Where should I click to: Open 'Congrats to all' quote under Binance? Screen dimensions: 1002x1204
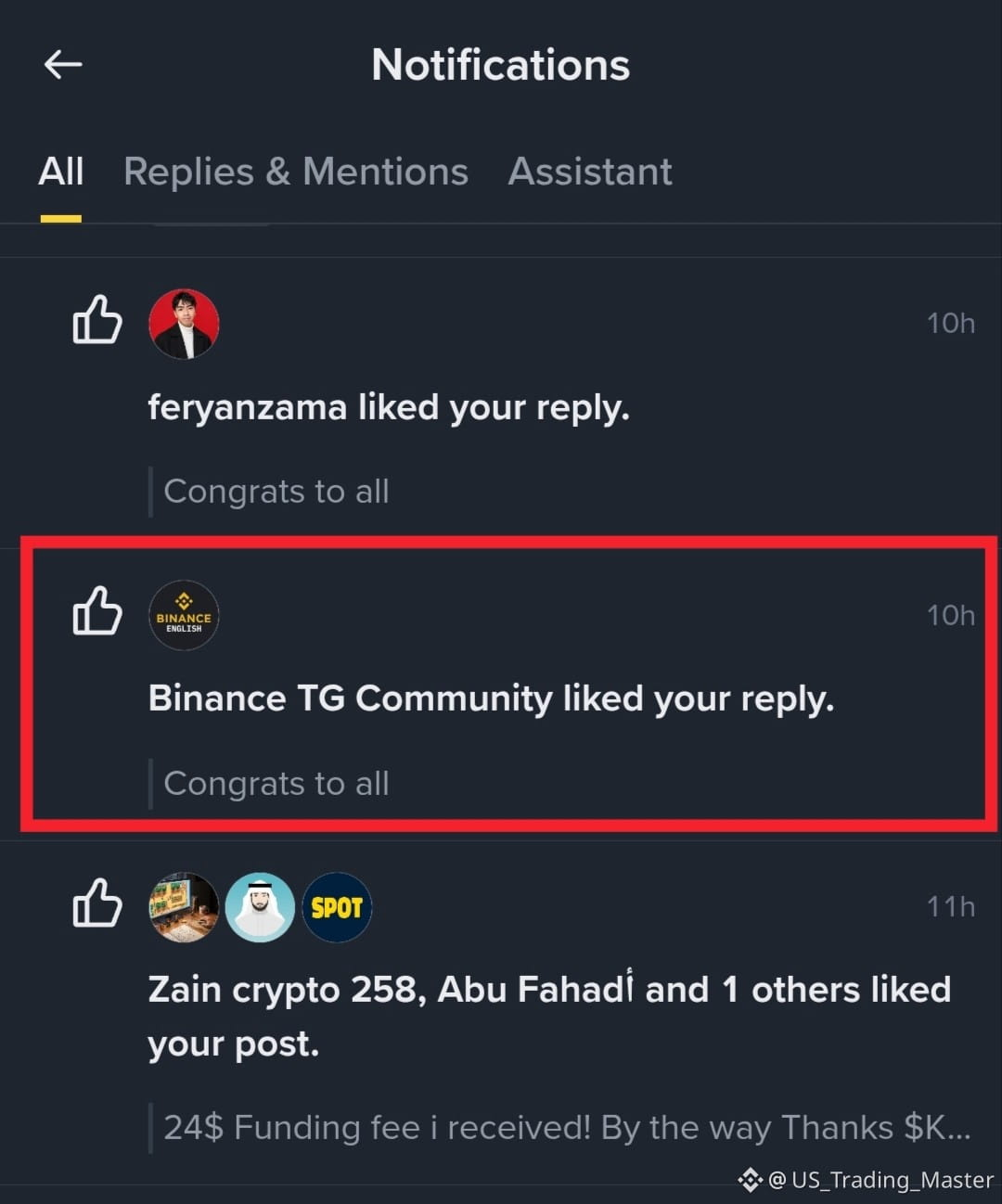276,784
